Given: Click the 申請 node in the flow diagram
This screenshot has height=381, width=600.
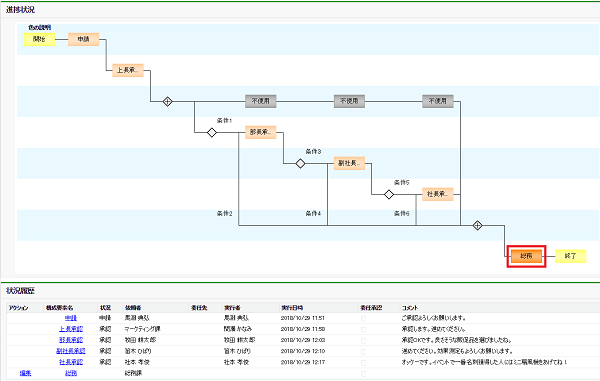Looking at the screenshot, I should coord(83,39).
